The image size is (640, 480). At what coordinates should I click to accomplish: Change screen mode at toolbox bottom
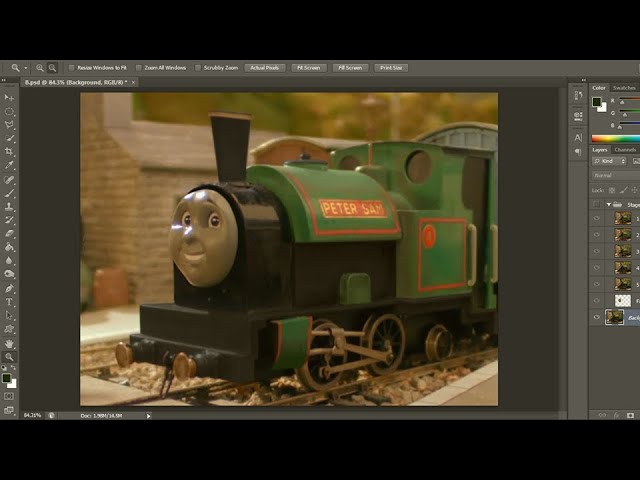(9, 410)
